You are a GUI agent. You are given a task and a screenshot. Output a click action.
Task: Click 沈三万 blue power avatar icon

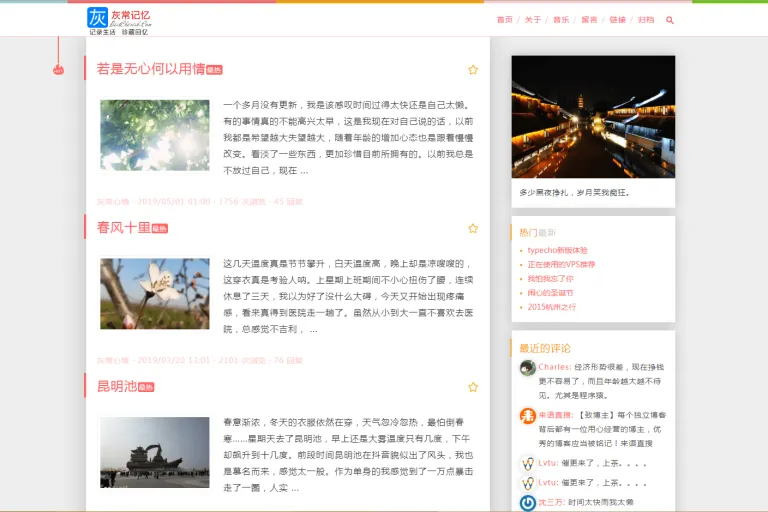(x=528, y=503)
